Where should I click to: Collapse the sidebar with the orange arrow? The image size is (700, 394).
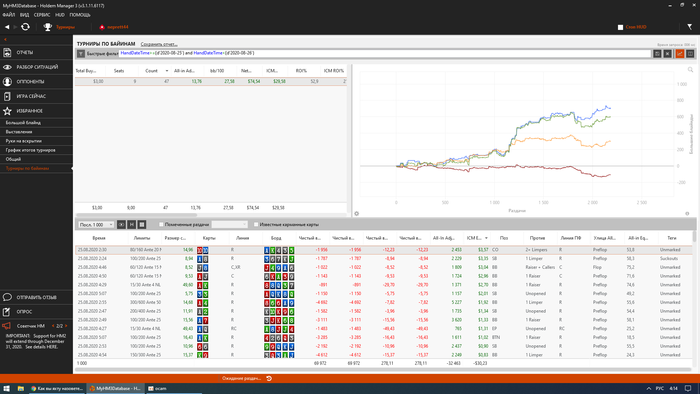[5, 40]
